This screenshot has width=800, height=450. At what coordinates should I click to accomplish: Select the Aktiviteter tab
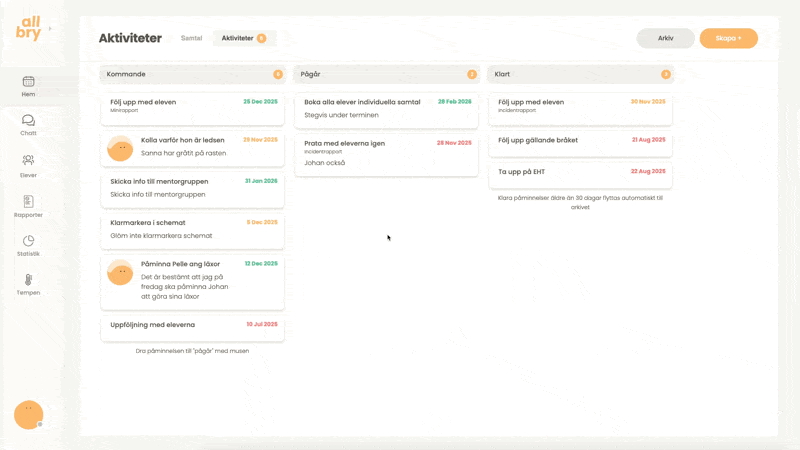coord(243,38)
